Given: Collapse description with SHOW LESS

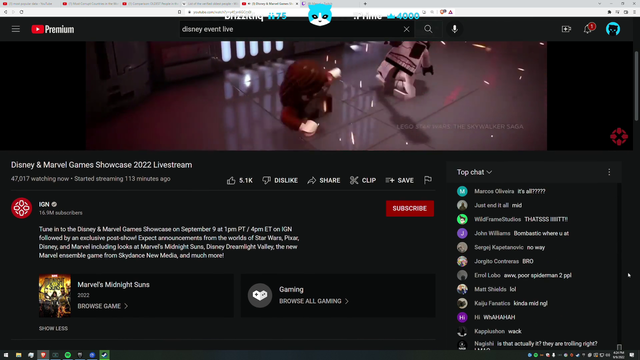Looking at the screenshot, I should click(53, 329).
